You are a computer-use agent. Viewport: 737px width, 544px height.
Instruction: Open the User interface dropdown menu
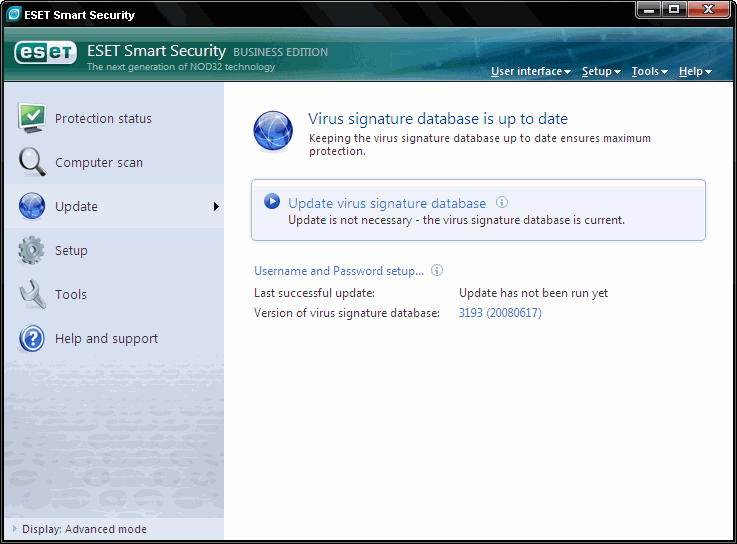pyautogui.click(x=531, y=71)
